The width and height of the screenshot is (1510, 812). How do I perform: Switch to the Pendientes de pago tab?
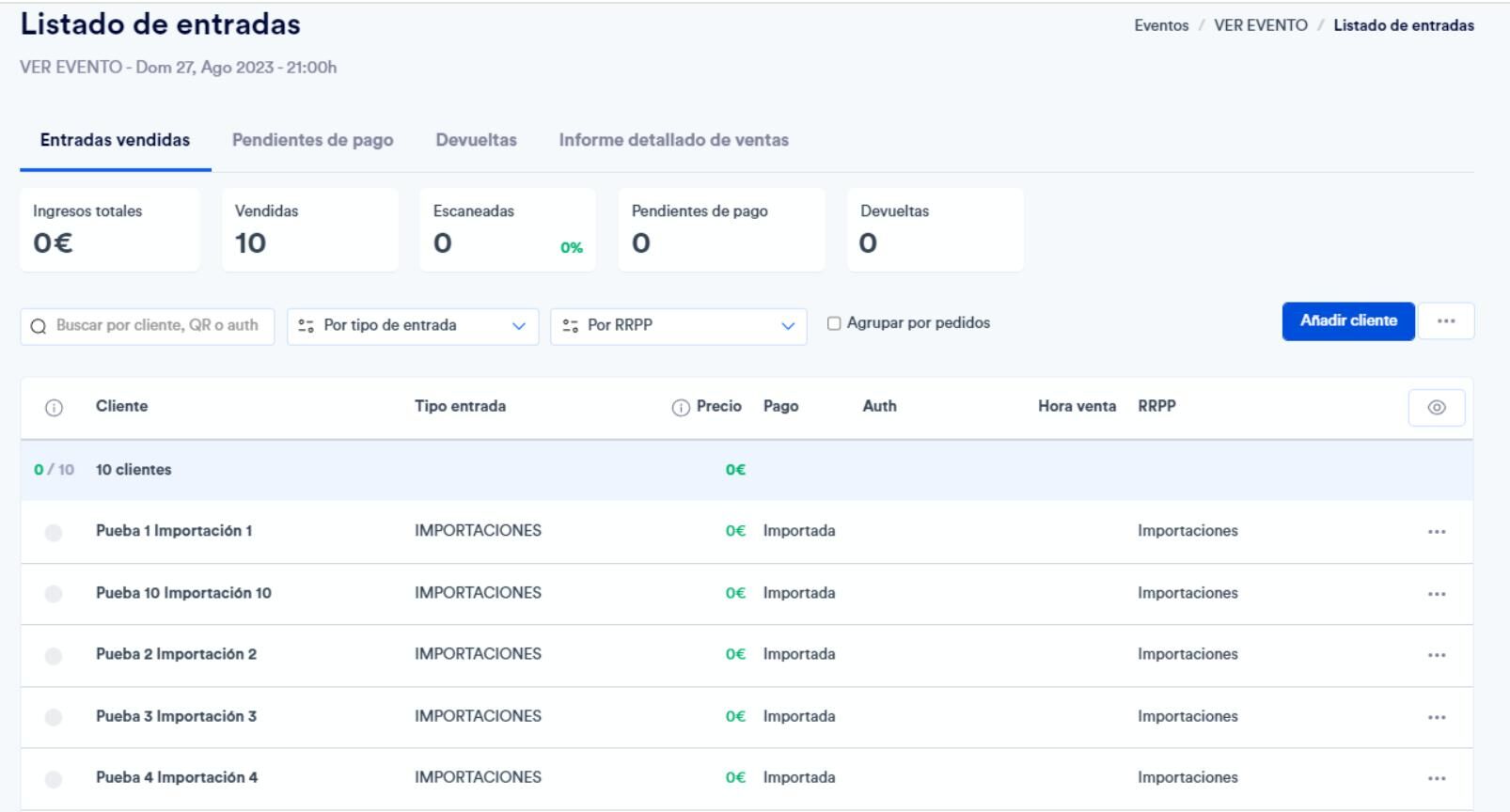point(313,140)
